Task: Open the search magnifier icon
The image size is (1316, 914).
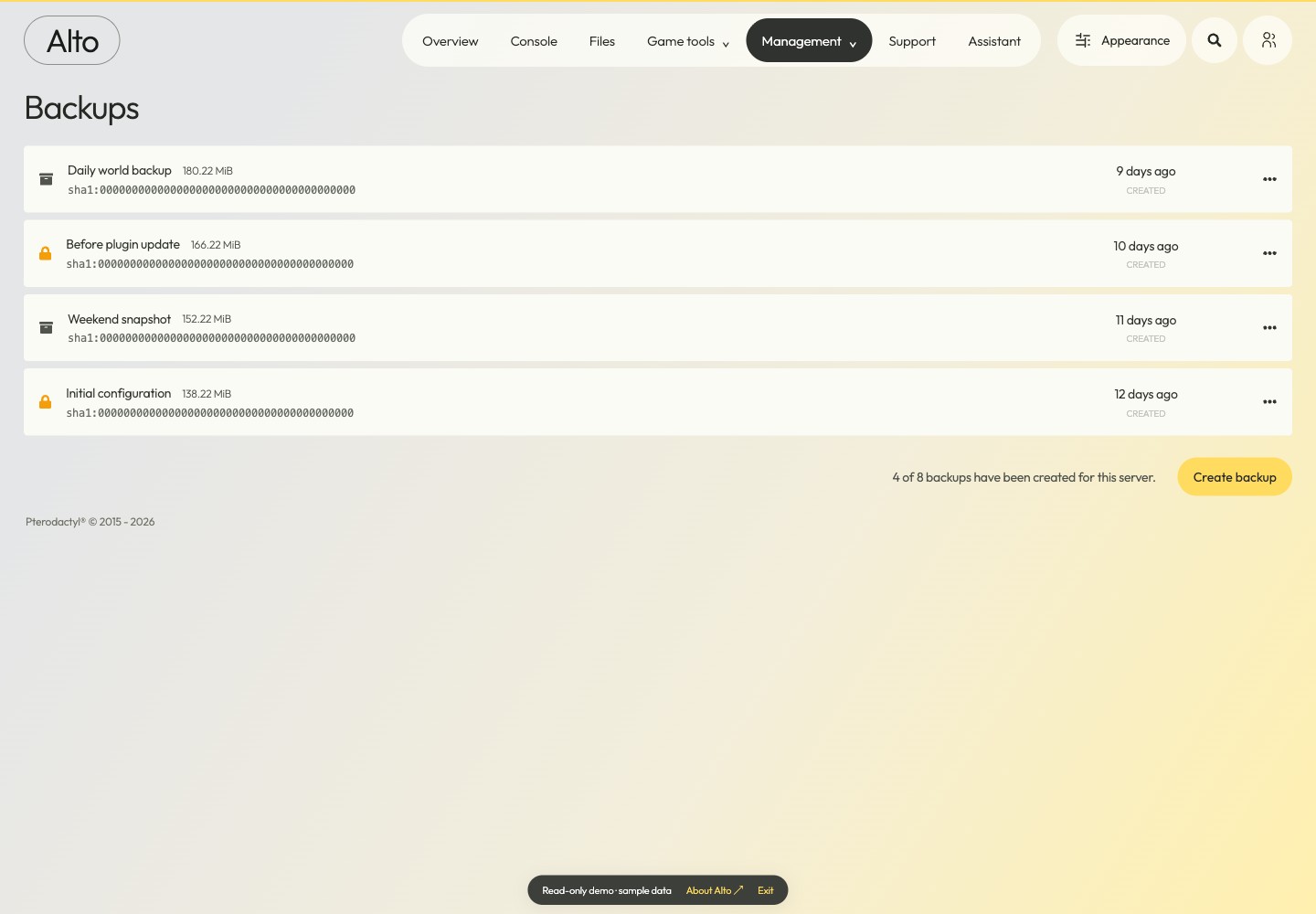Action: click(x=1215, y=40)
